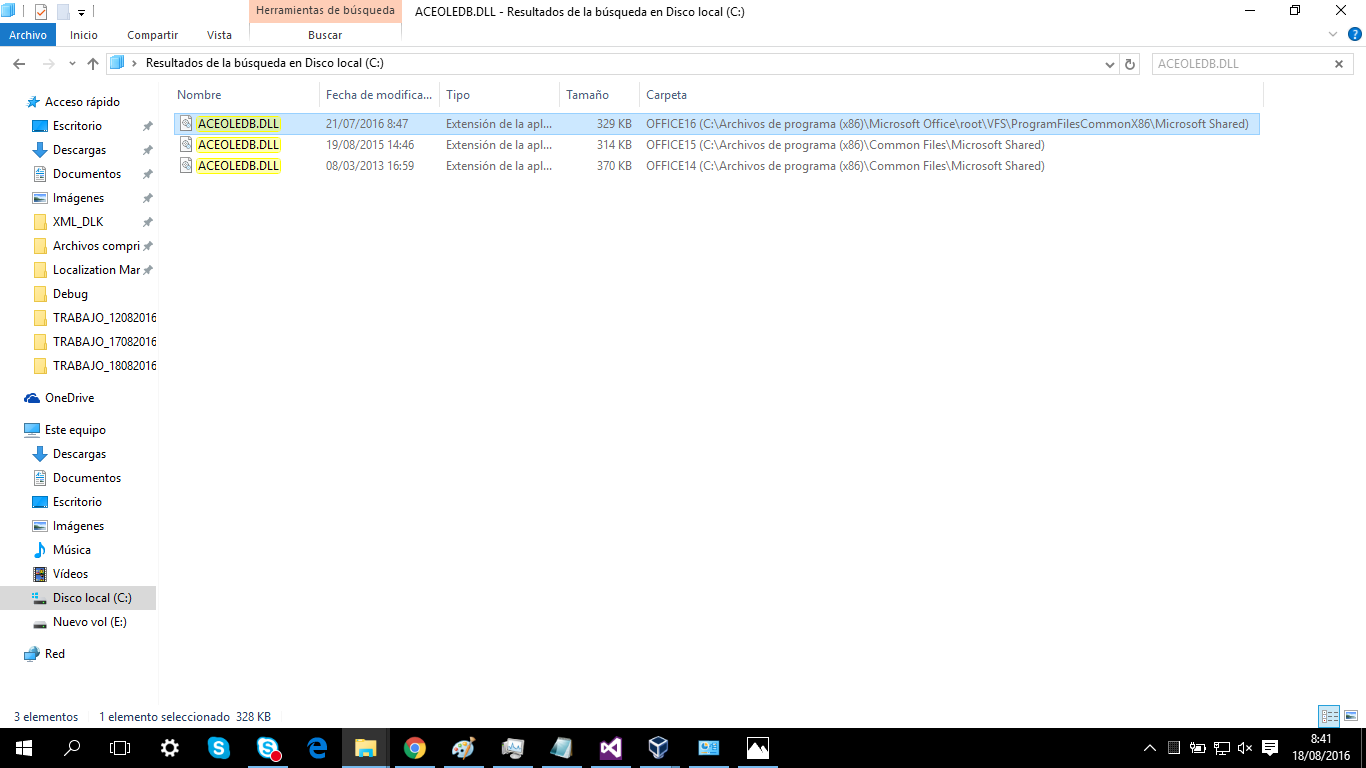Sort by the Tipo column header
Screen dimensions: 1366x768
[499, 95]
